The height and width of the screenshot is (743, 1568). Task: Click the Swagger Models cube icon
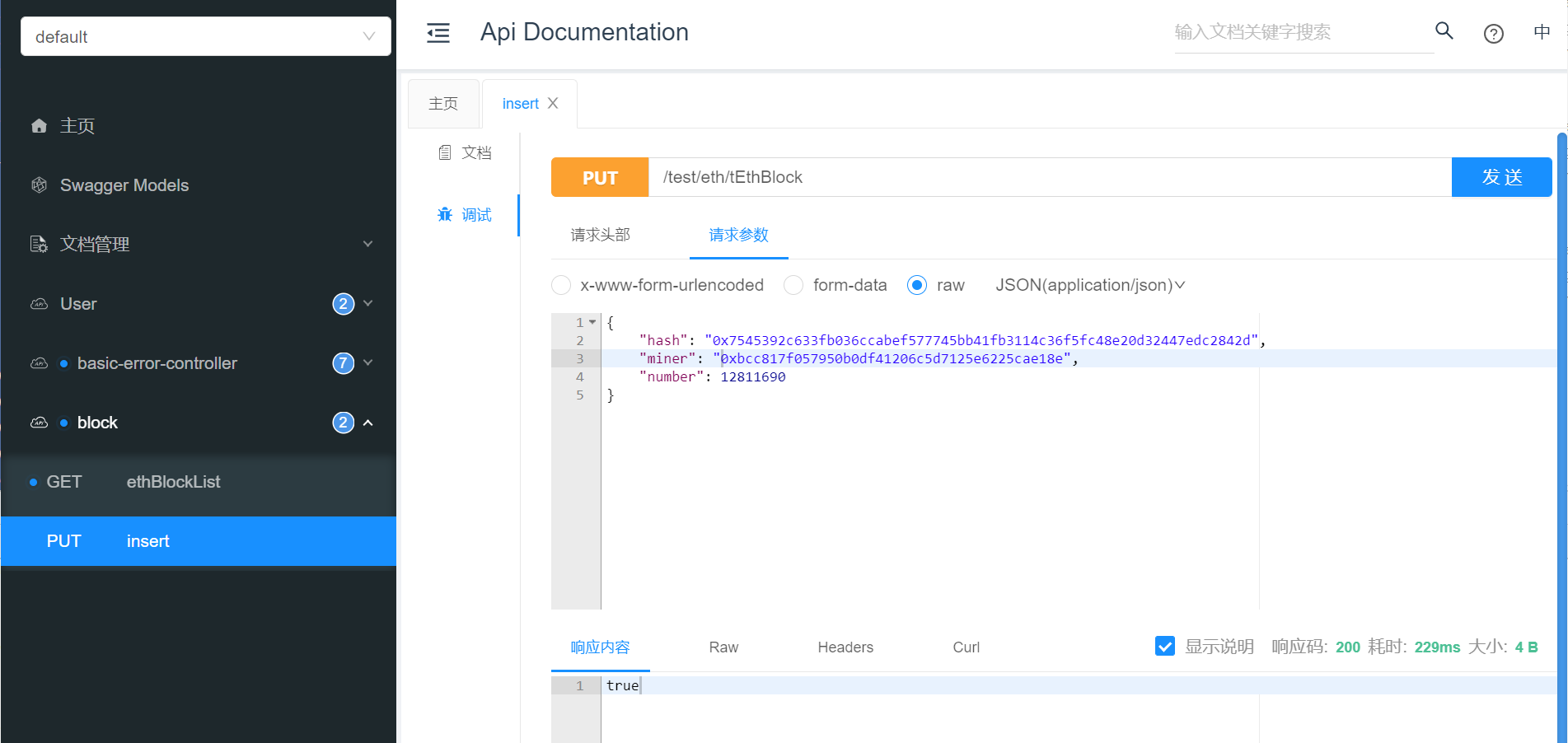(x=39, y=185)
